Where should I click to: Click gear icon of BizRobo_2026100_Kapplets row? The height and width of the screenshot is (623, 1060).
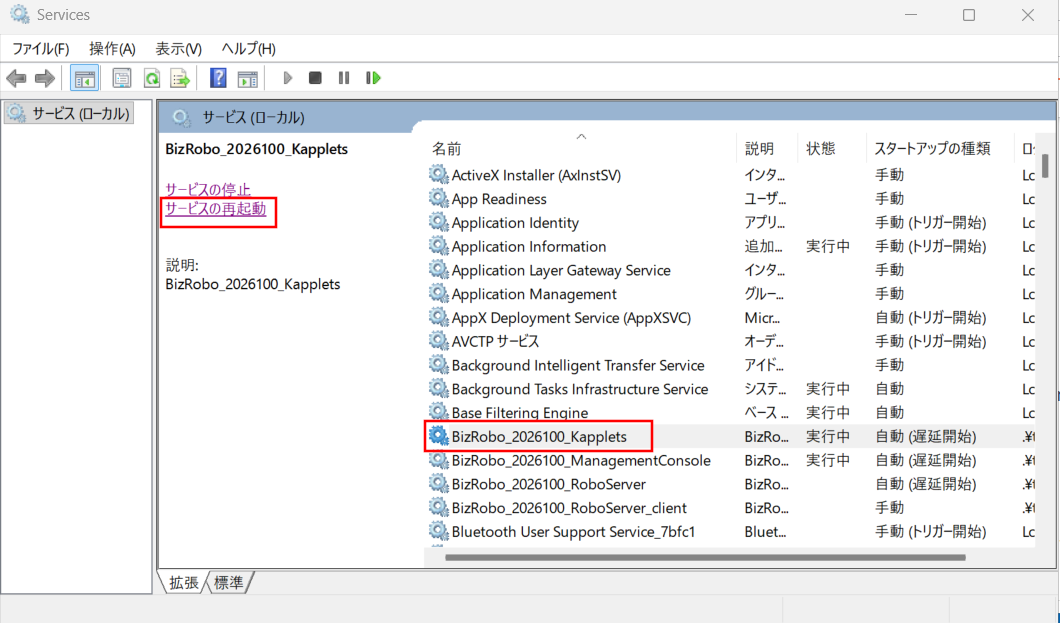tap(439, 436)
